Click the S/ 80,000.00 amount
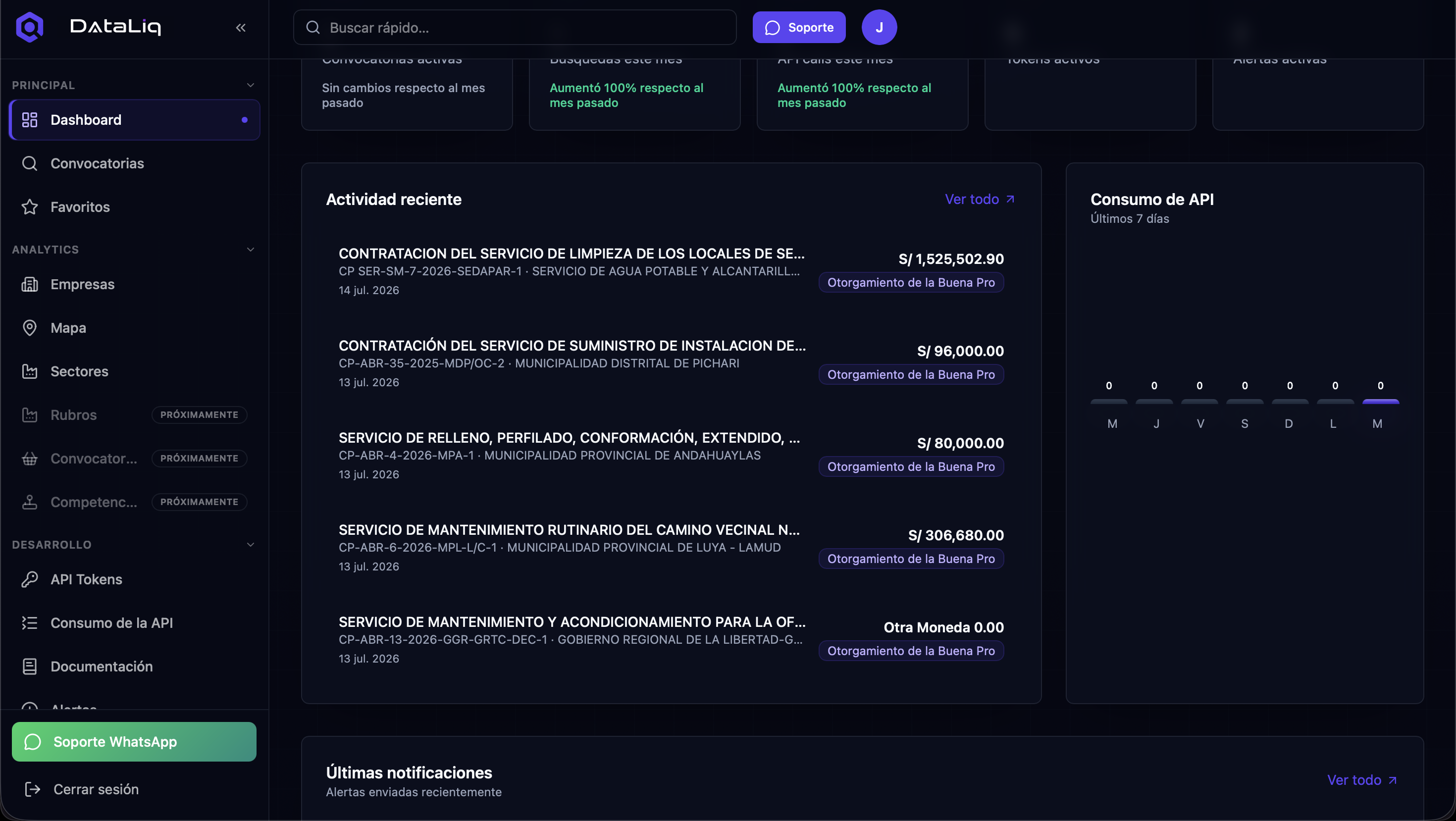The width and height of the screenshot is (1456, 821). tap(960, 443)
